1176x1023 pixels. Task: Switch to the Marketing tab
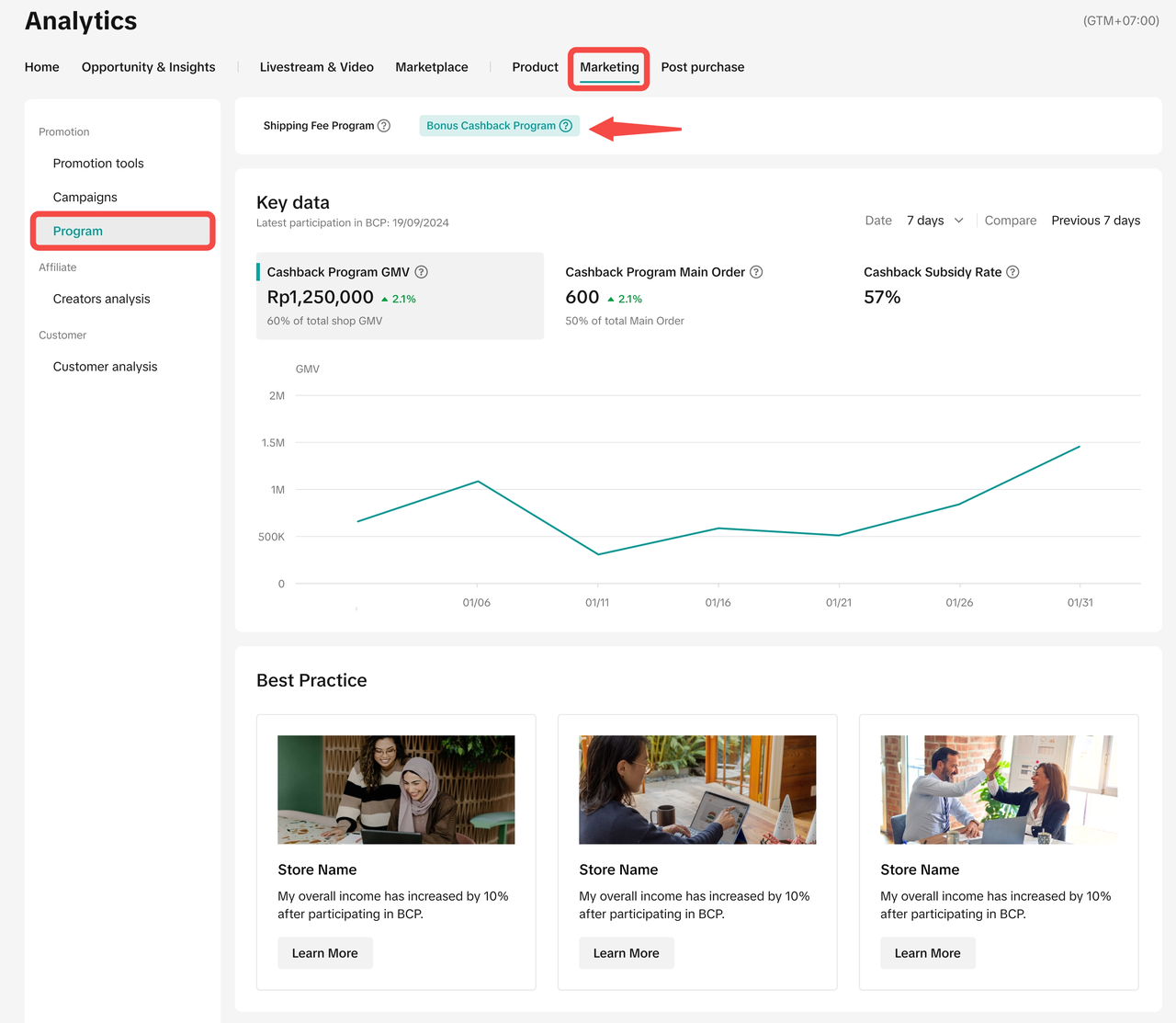(x=609, y=67)
